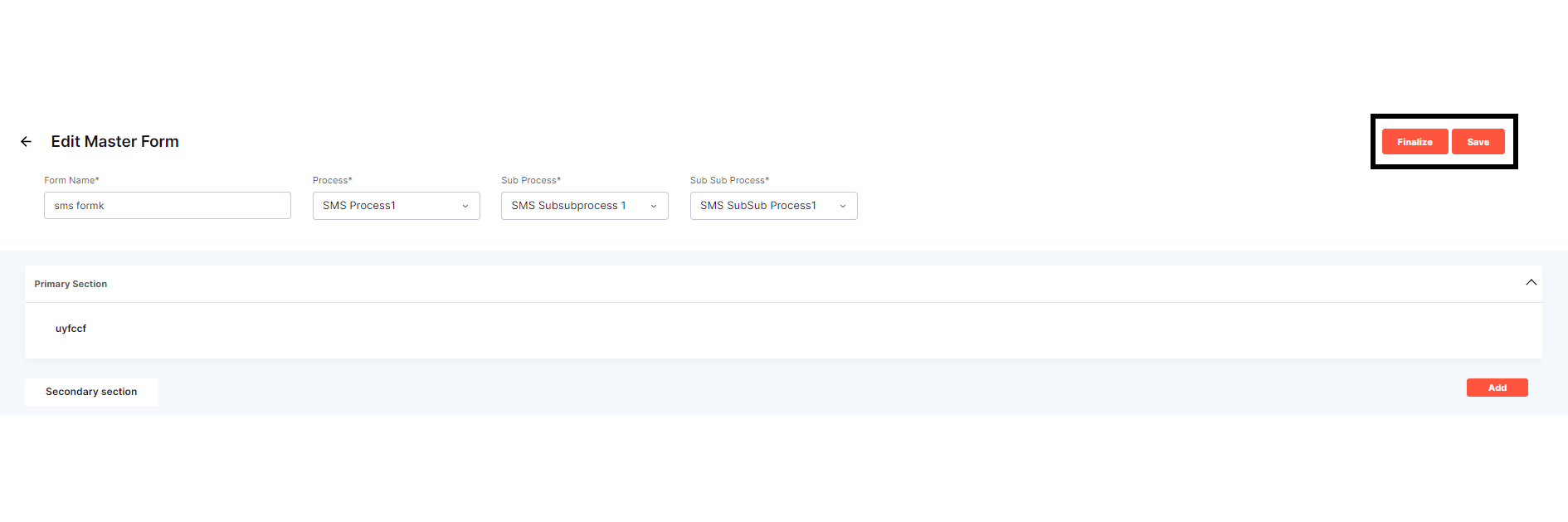
Task: Click the down arrow icon in Sub Process dropdown
Action: tap(654, 207)
